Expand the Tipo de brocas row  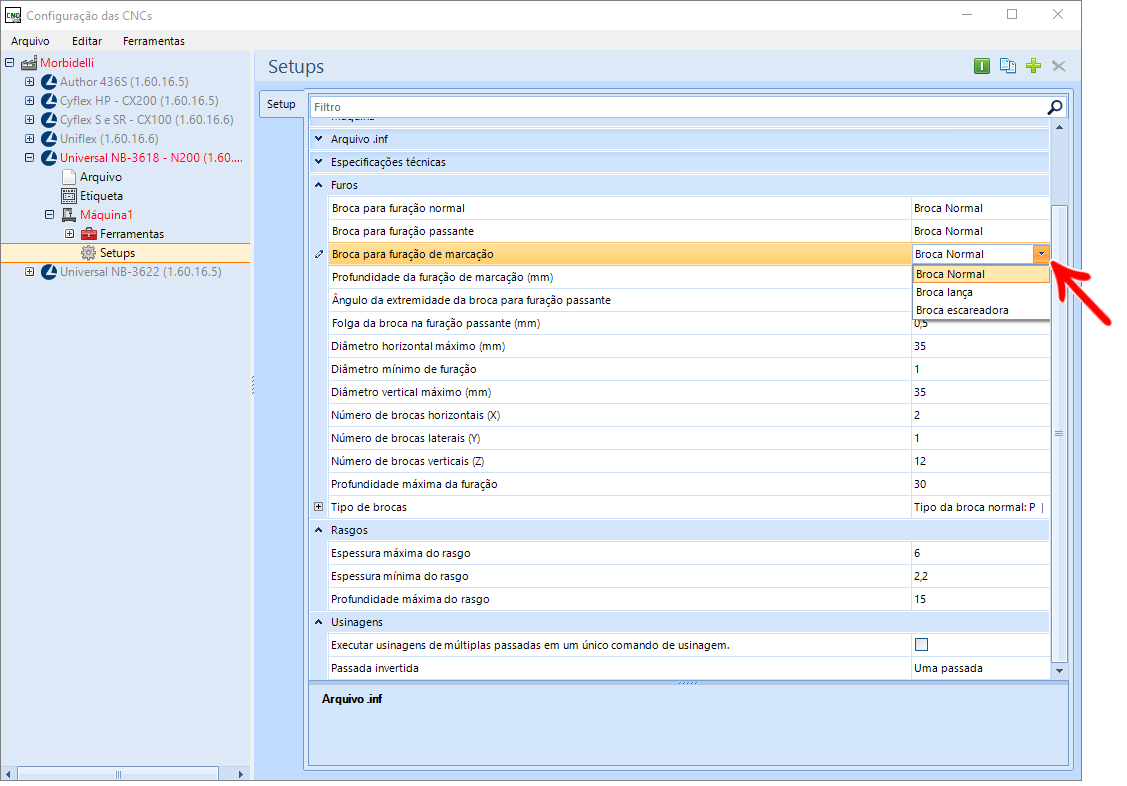(x=318, y=507)
